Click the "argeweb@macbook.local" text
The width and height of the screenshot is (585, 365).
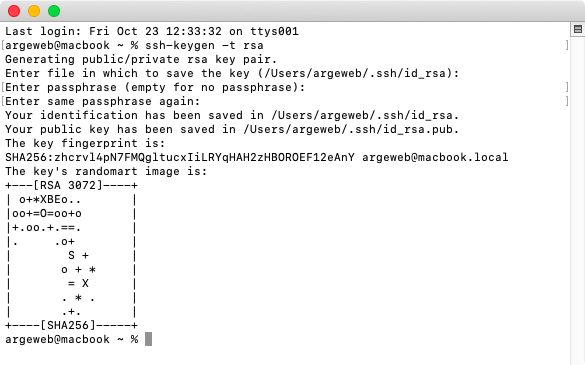[435, 157]
